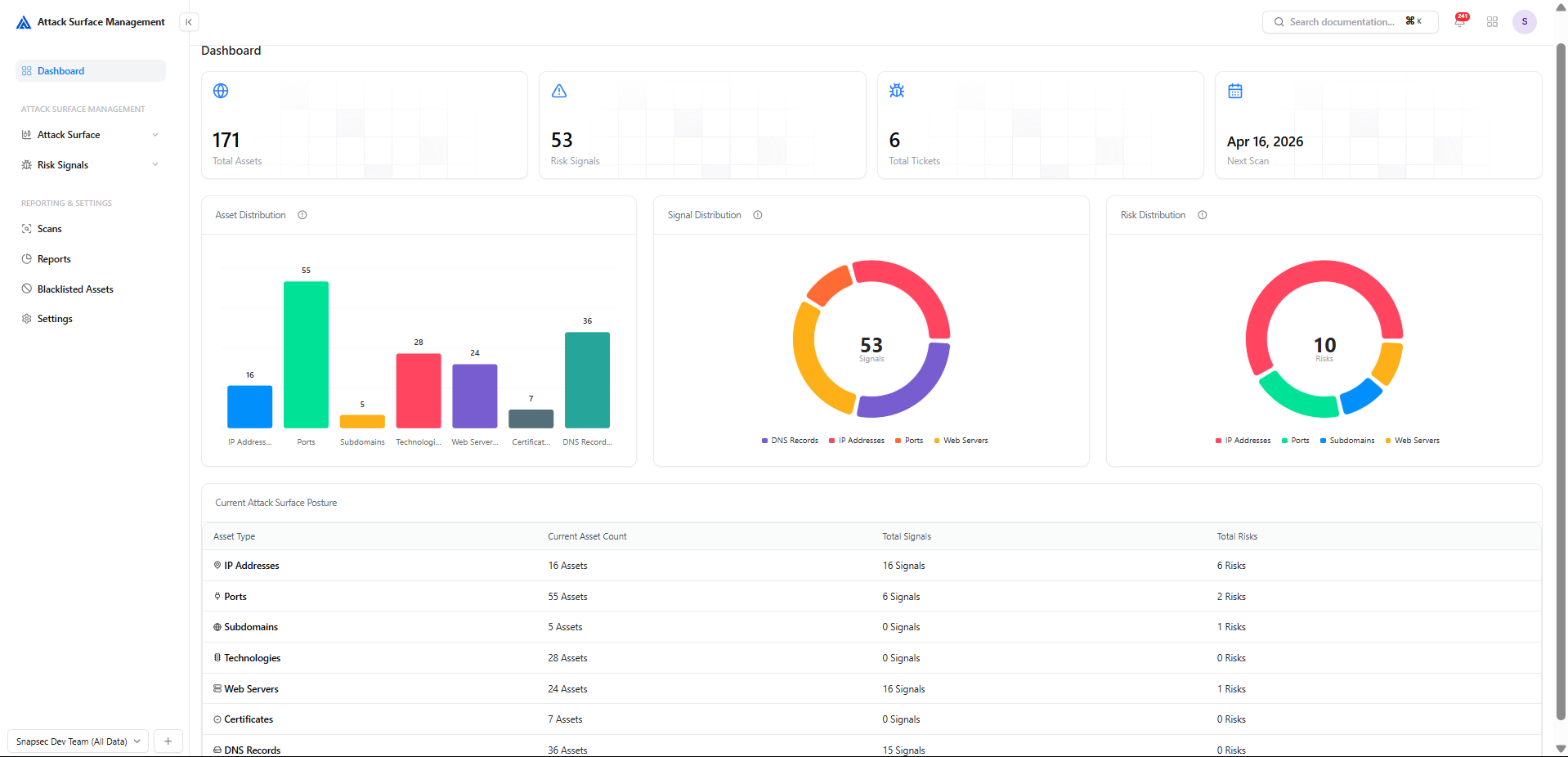Open the user avatar labeled S

1524,22
